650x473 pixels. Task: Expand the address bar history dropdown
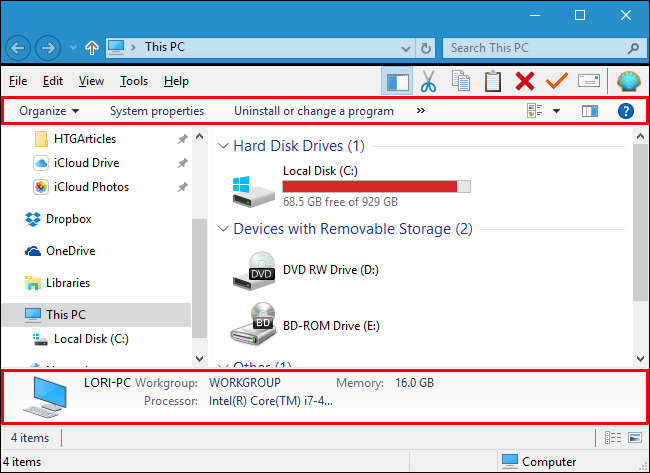click(406, 49)
